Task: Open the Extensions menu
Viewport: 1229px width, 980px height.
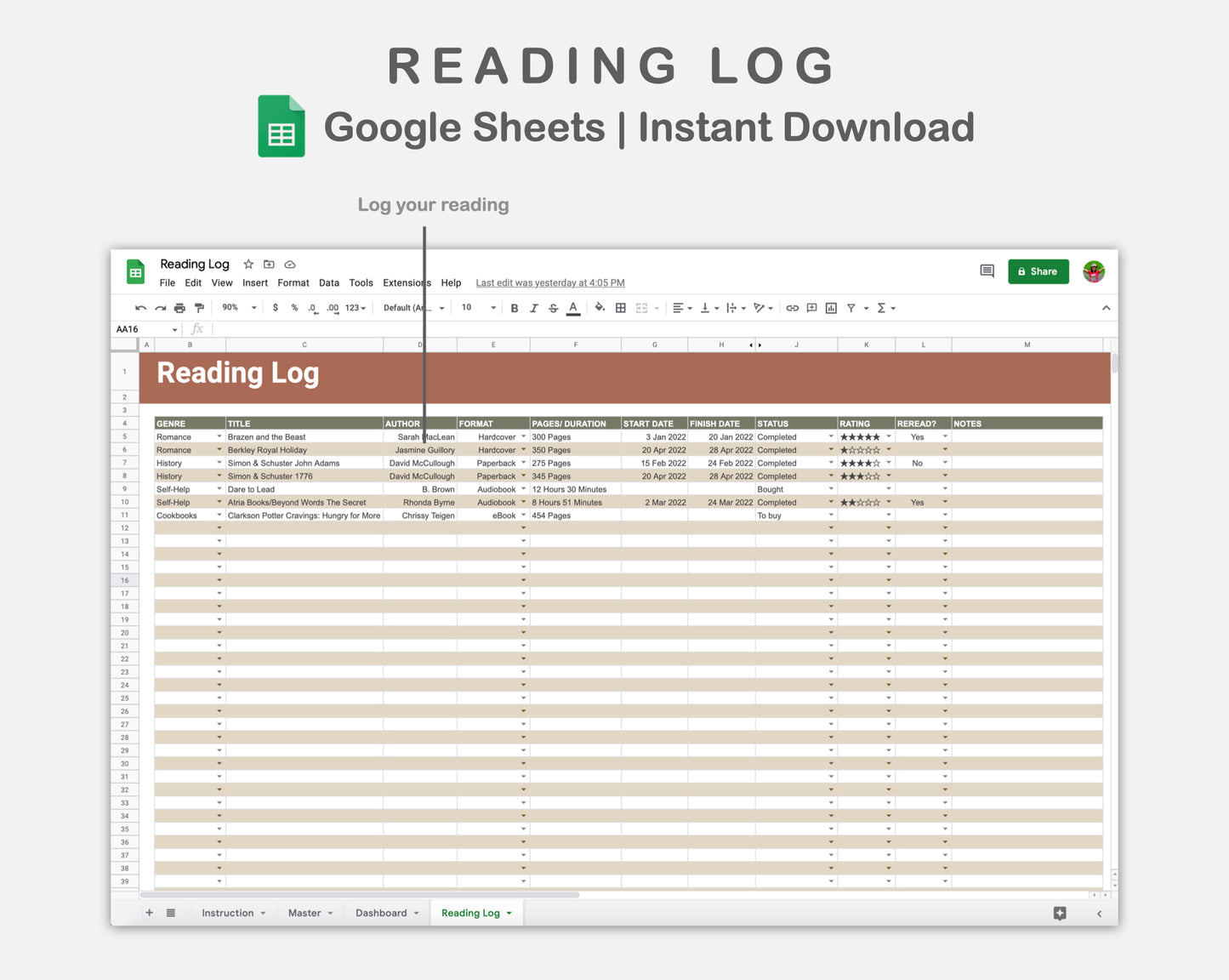Action: coord(407,282)
